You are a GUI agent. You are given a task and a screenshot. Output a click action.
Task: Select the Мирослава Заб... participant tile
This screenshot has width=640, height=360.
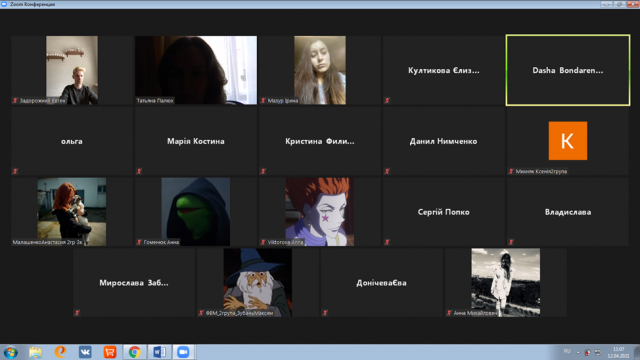pyautogui.click(x=134, y=282)
